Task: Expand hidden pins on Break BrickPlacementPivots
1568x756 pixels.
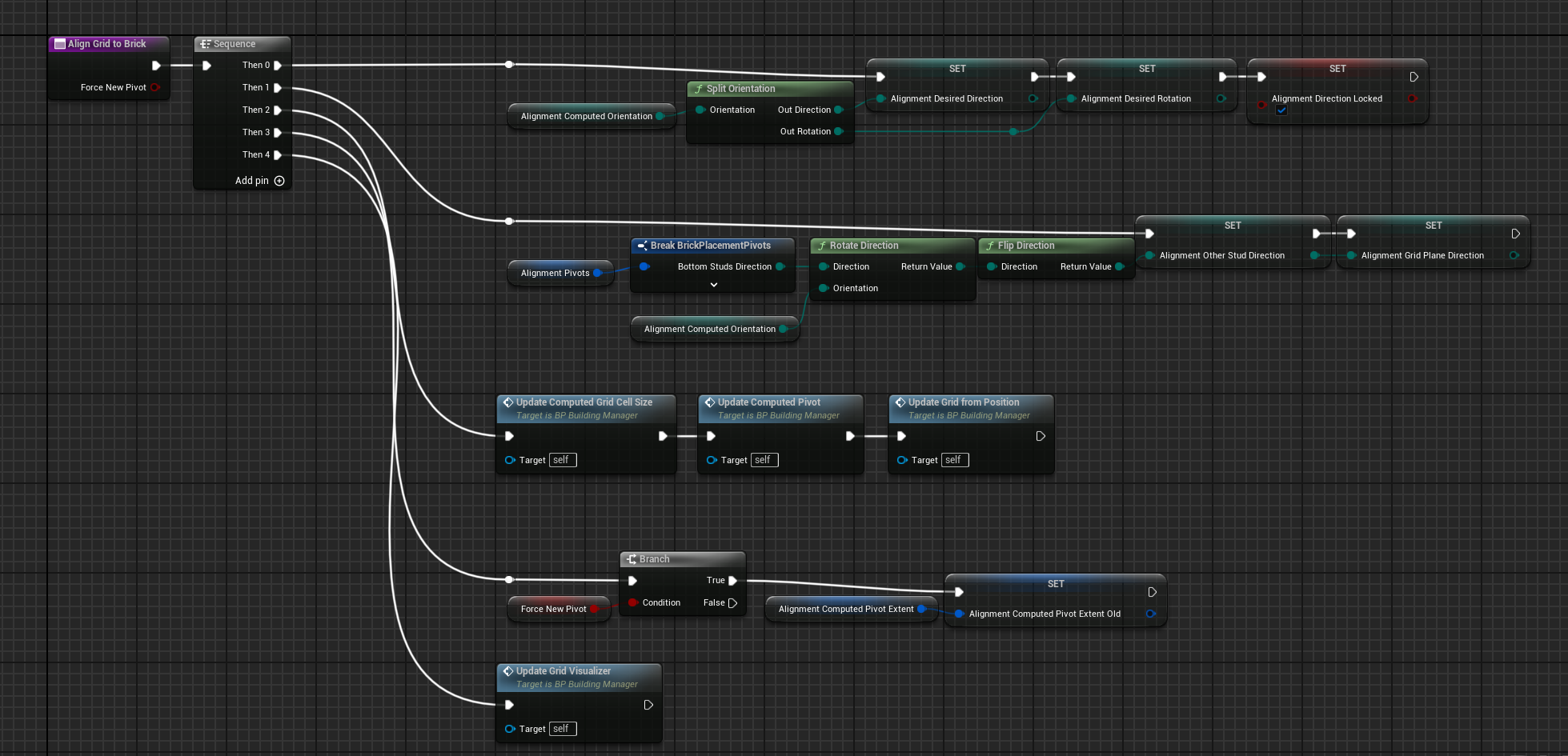Action: pyautogui.click(x=713, y=284)
